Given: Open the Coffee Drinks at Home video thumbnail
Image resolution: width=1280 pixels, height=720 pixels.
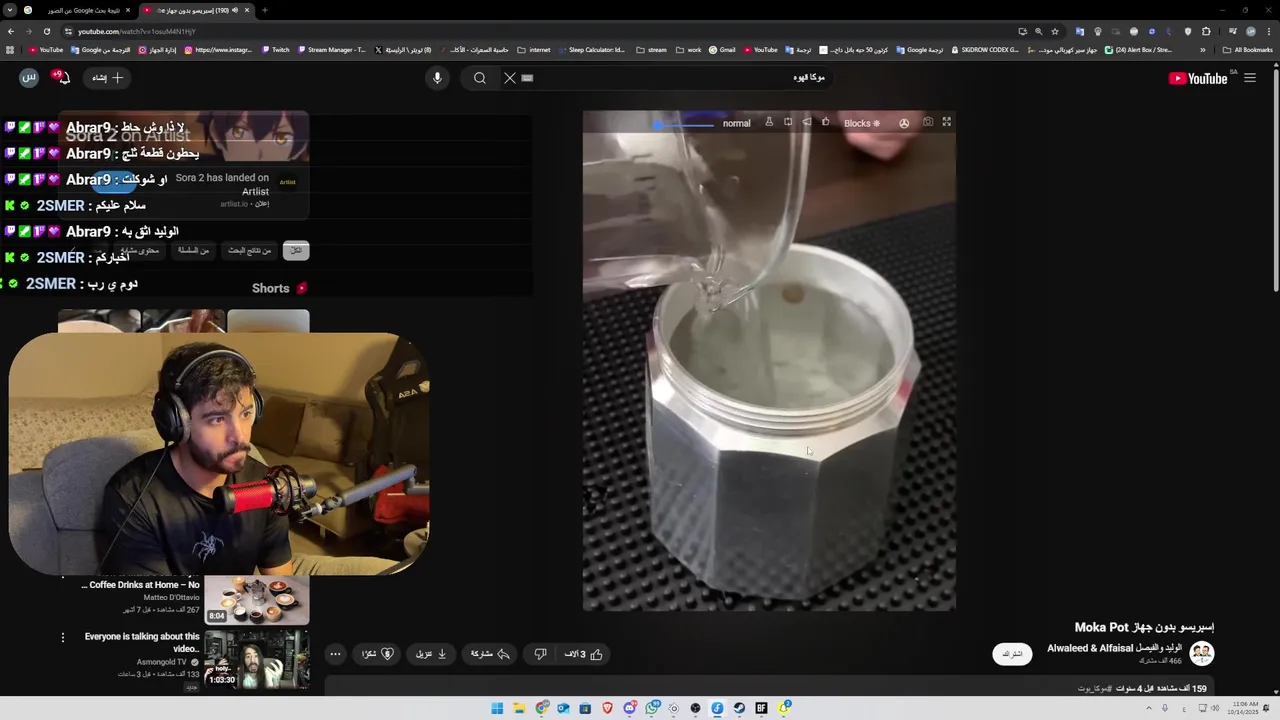Looking at the screenshot, I should 257,598.
